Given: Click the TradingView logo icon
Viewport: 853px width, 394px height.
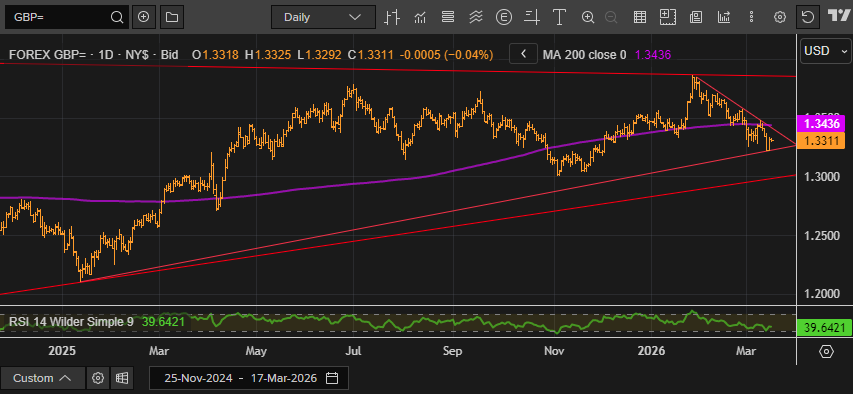Looking at the screenshot, I should [x=839, y=15].
